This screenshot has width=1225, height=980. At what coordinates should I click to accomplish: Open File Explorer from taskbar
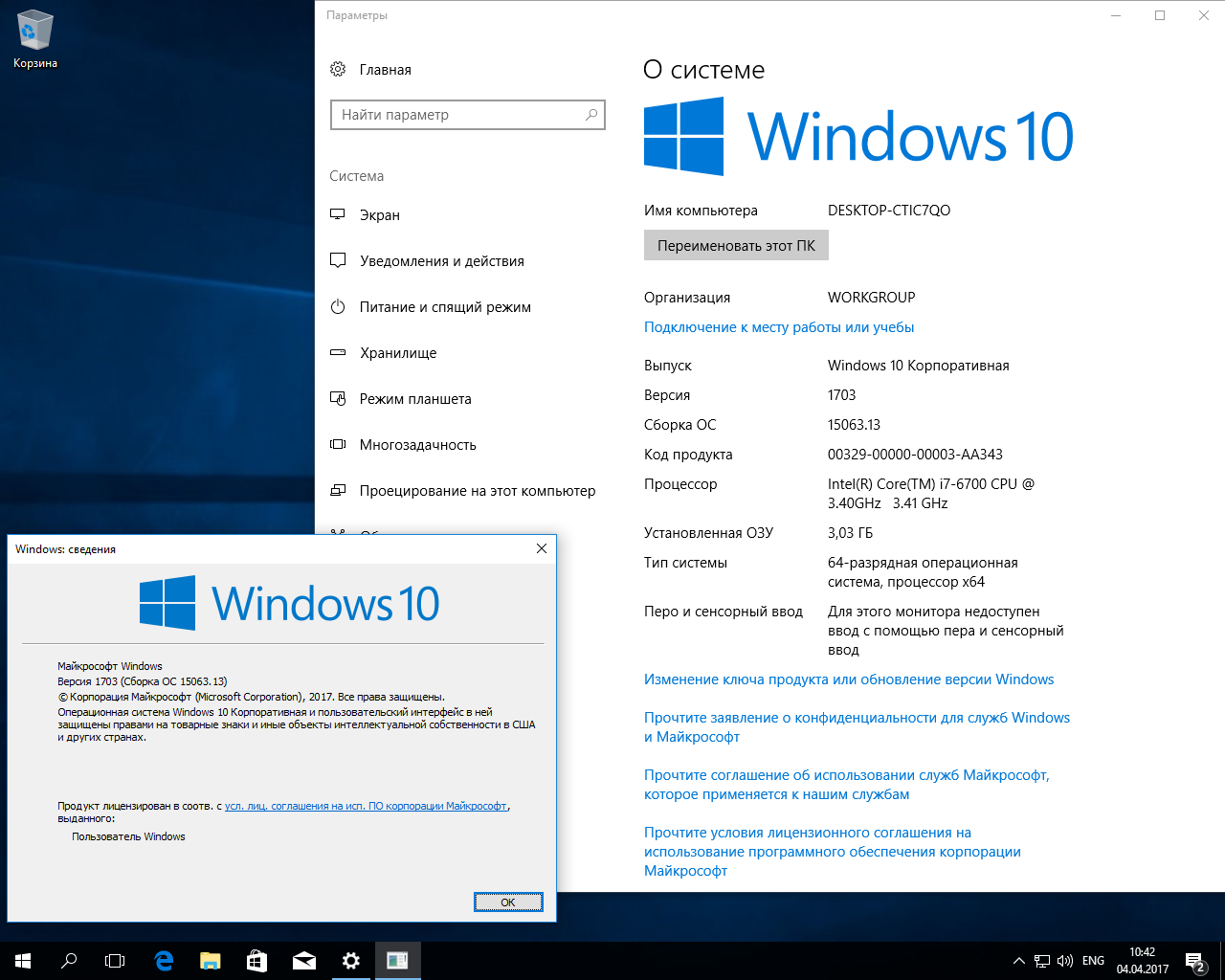[x=211, y=961]
